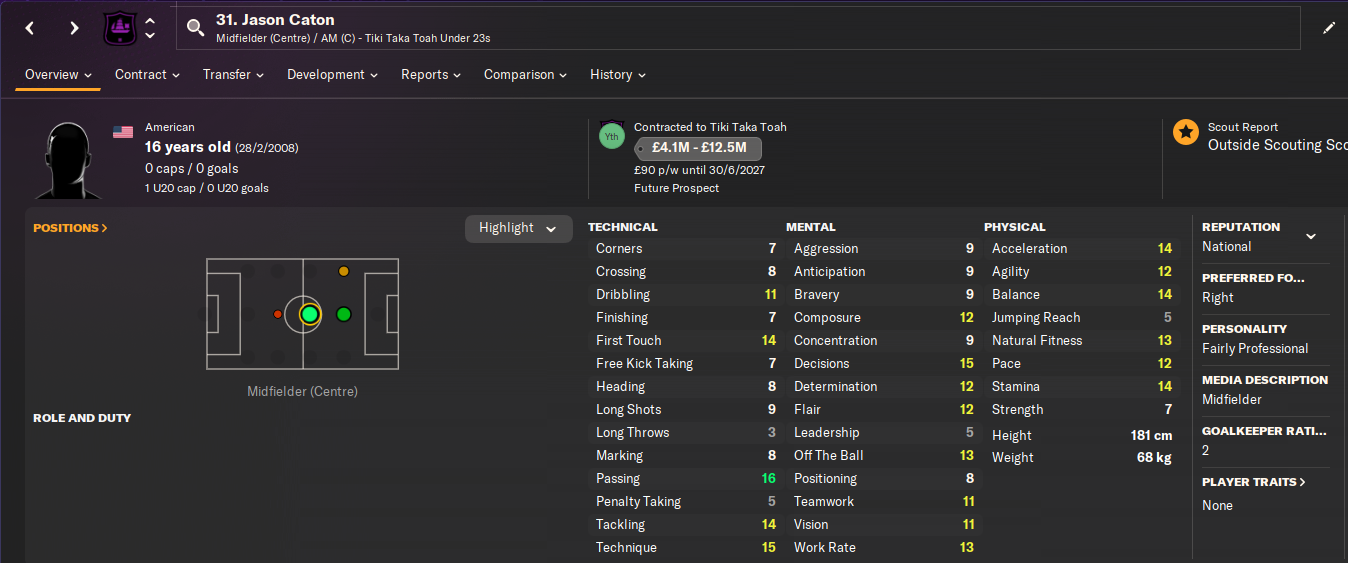1348x563 pixels.
Task: Select the attacking midfielder green dot on pitch
Action: (344, 315)
